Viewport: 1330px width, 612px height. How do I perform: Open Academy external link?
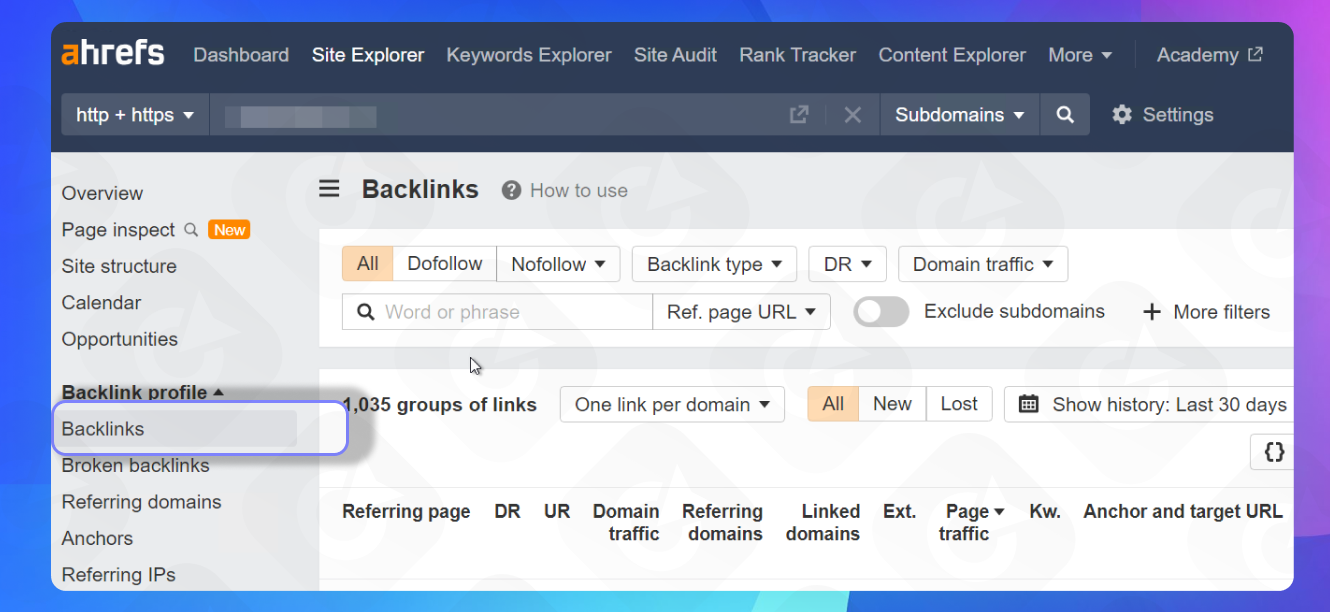tap(1209, 55)
